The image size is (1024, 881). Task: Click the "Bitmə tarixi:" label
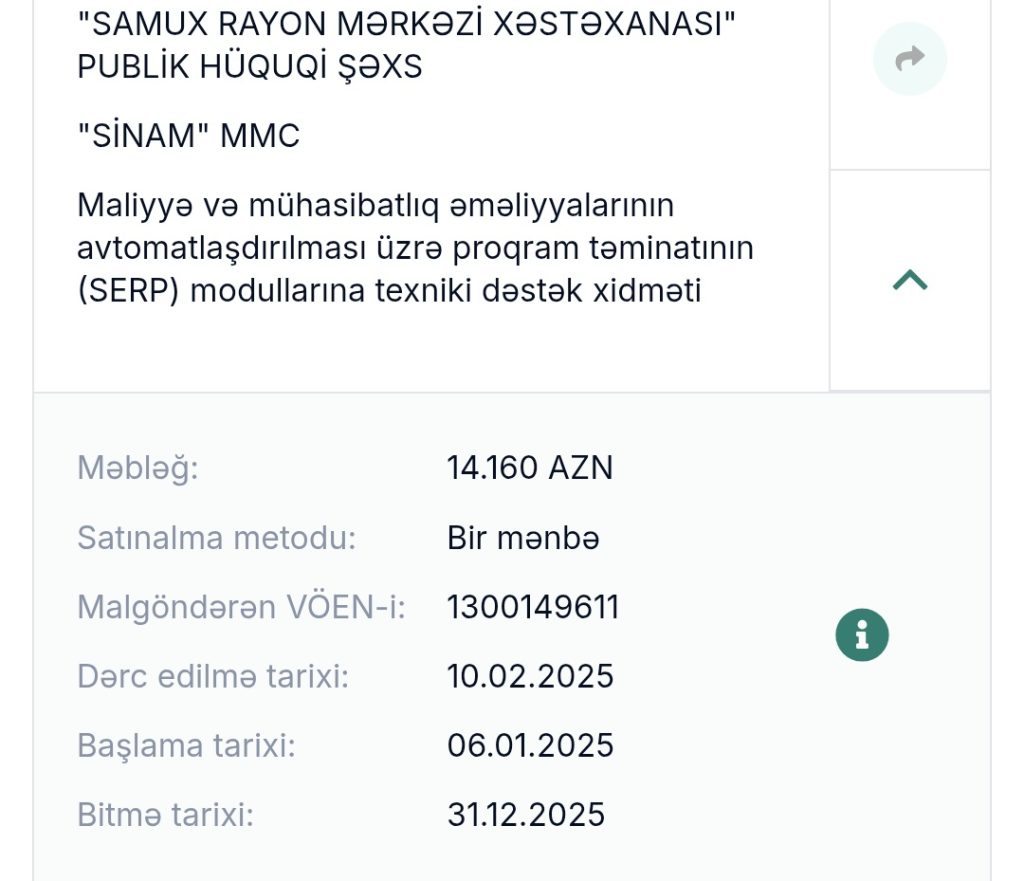pyautogui.click(x=165, y=815)
